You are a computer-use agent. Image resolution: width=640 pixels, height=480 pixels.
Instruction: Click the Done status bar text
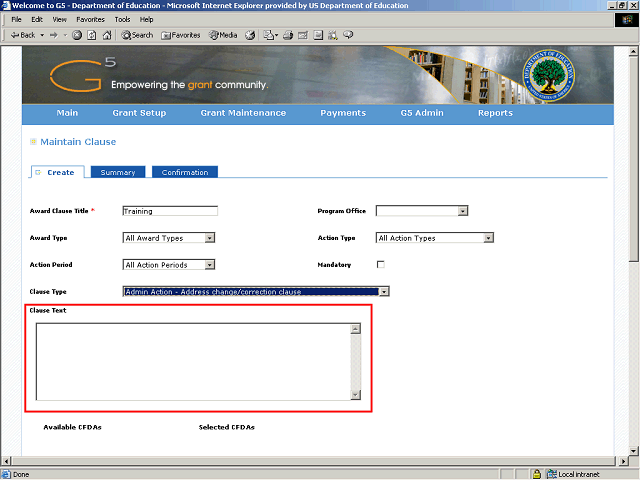click(x=21, y=474)
